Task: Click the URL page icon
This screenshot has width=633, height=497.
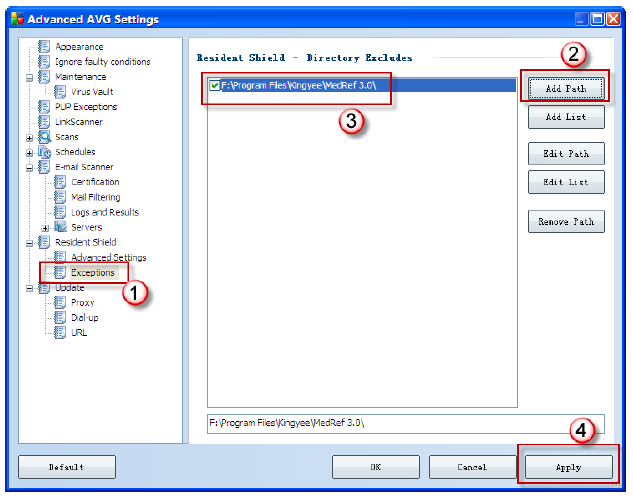Action: pos(60,332)
